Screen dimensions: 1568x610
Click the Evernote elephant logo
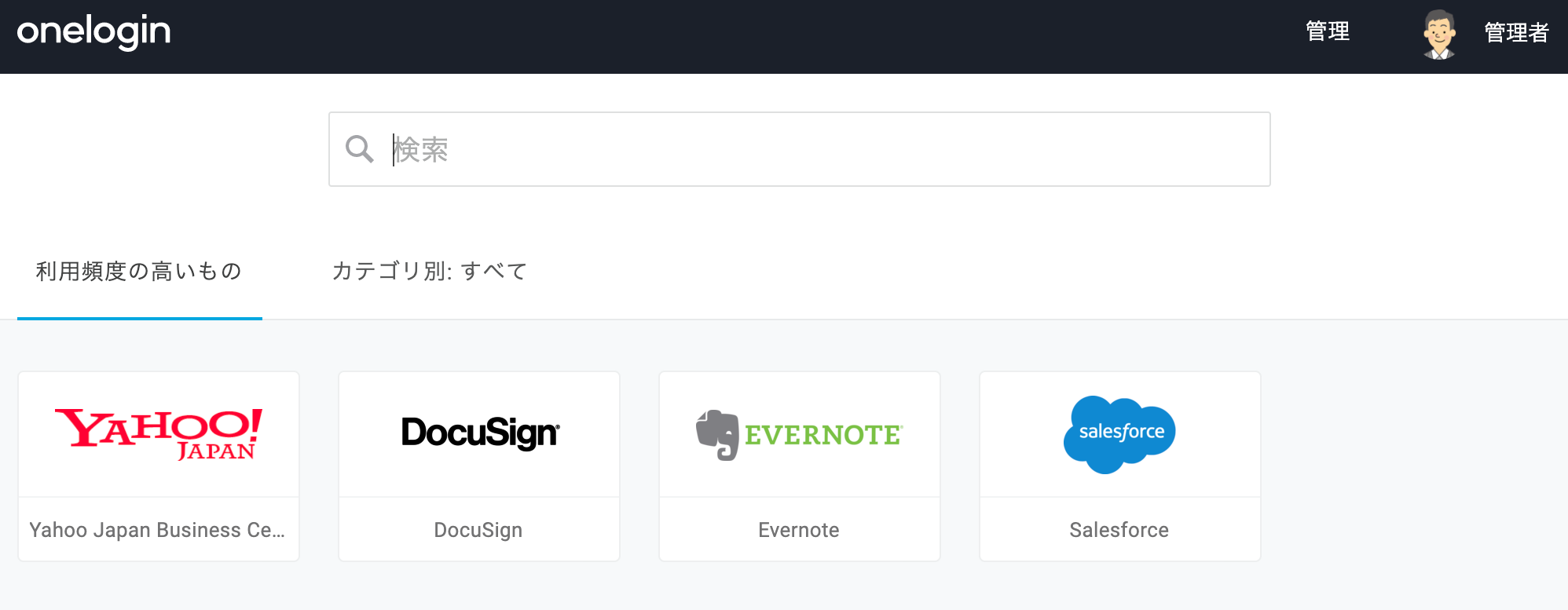pyautogui.click(x=717, y=434)
